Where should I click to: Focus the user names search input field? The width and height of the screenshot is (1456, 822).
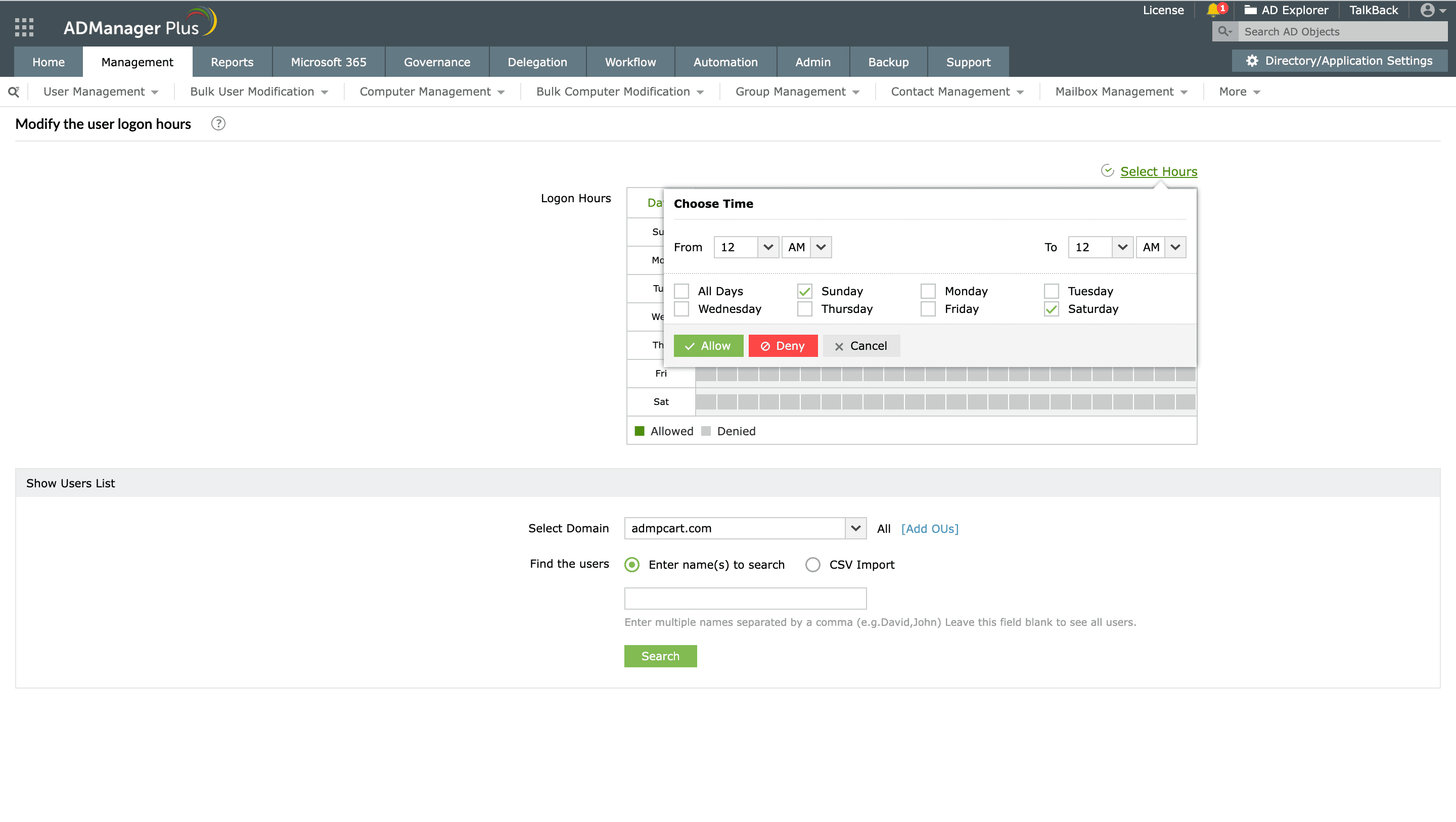point(745,598)
